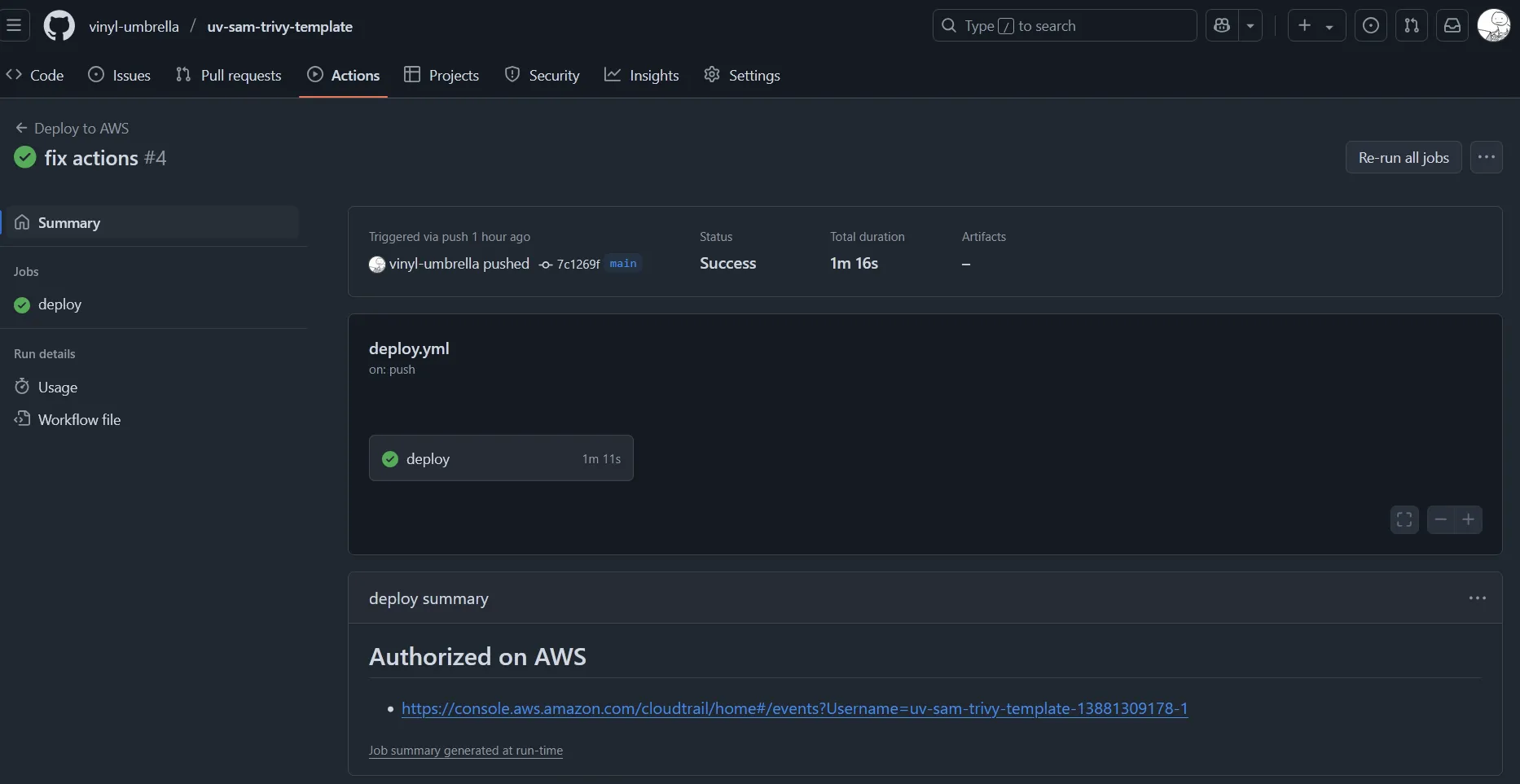Open the notifications inbox
1520x784 pixels.
click(1453, 25)
